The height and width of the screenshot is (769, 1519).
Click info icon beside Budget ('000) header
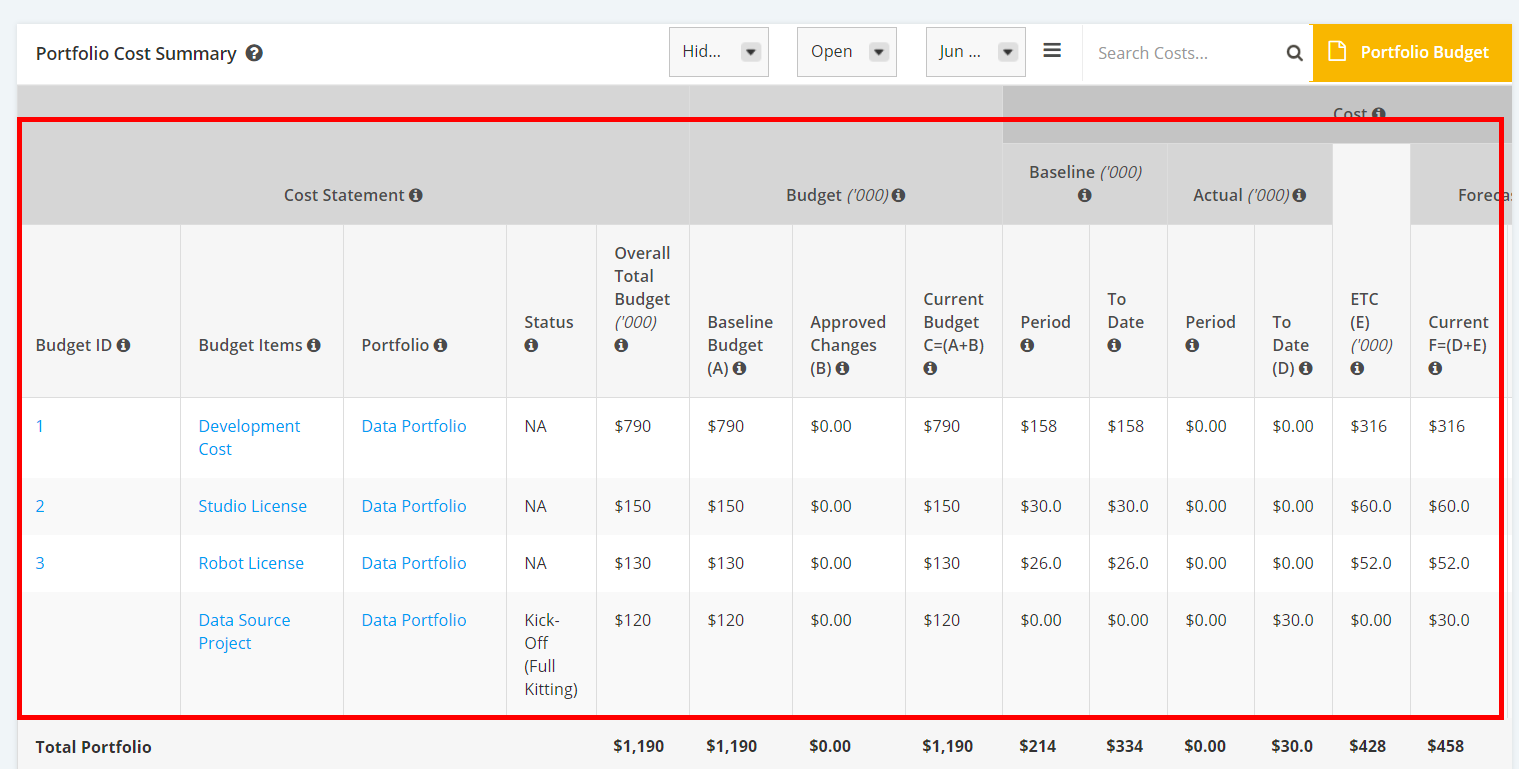pyautogui.click(x=898, y=195)
